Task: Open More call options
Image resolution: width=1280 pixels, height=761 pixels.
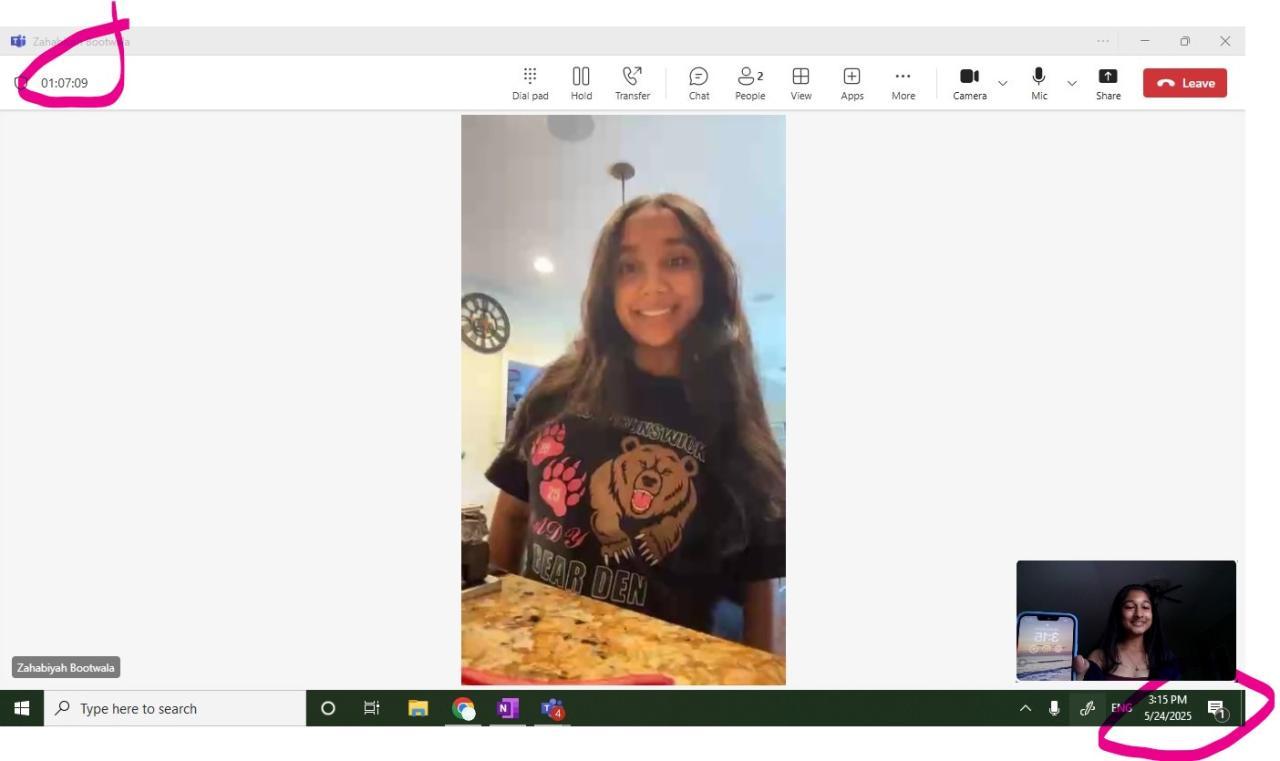Action: point(903,84)
